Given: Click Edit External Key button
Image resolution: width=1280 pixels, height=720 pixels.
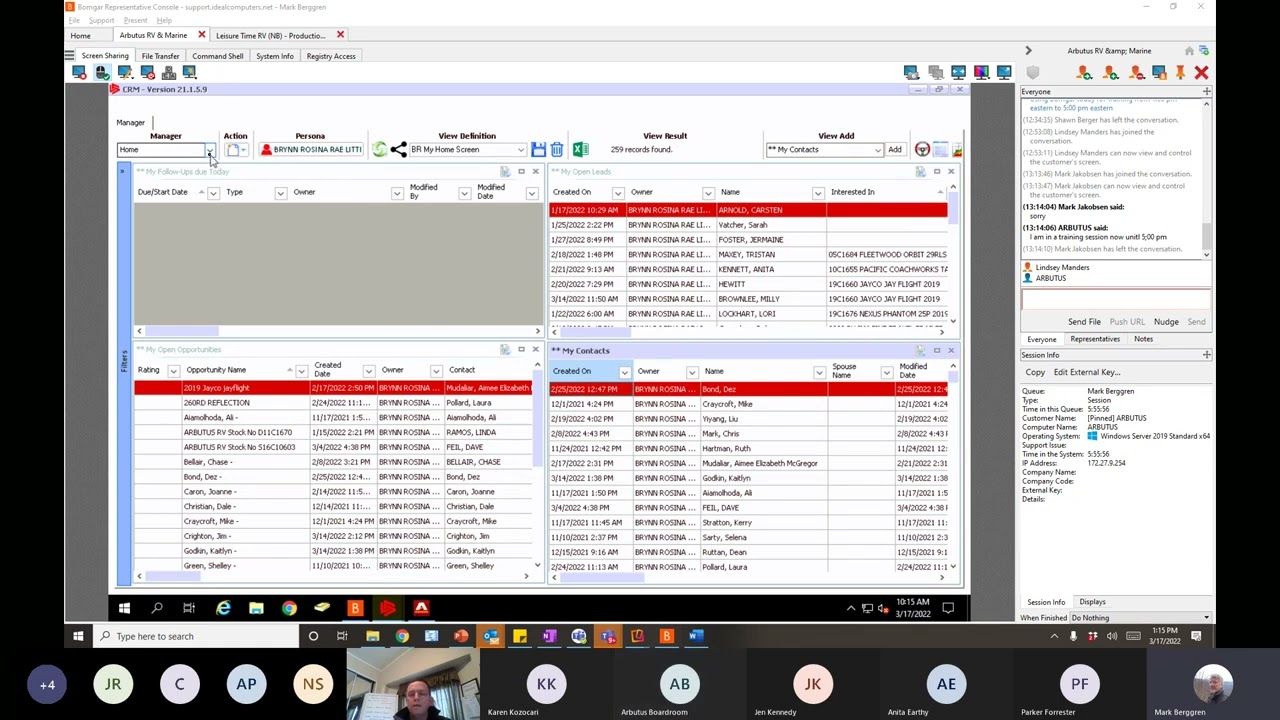Looking at the screenshot, I should [1087, 372].
